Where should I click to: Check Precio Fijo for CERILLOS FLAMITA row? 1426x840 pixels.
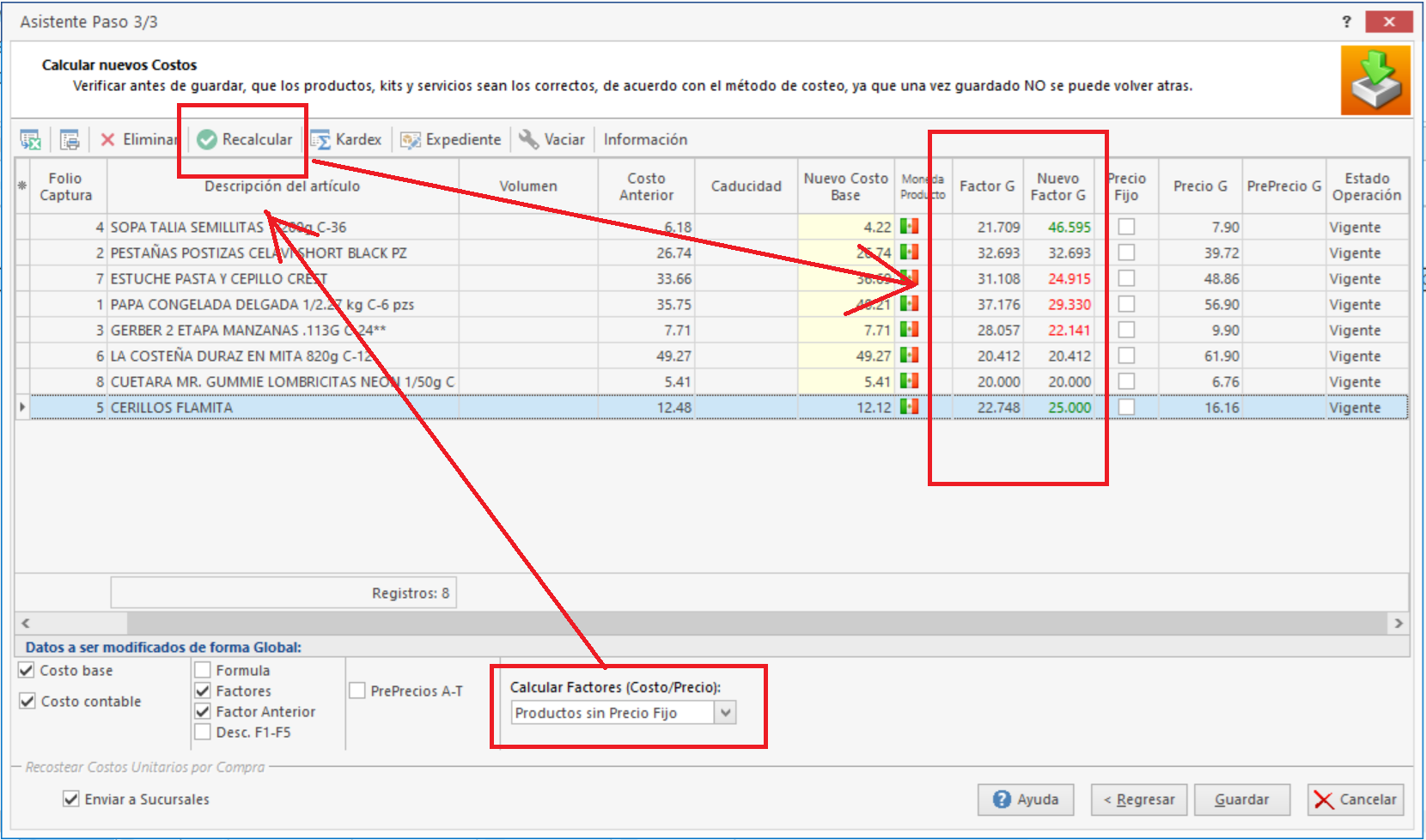point(1126,407)
